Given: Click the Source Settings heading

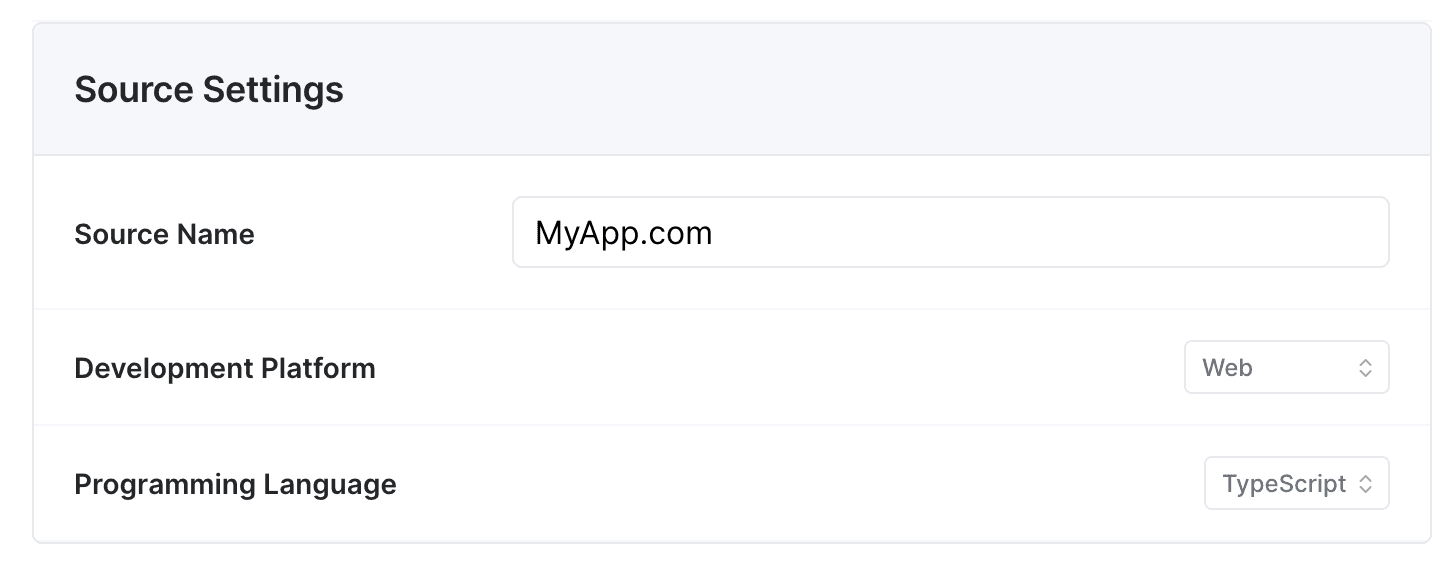Looking at the screenshot, I should pyautogui.click(x=209, y=90).
